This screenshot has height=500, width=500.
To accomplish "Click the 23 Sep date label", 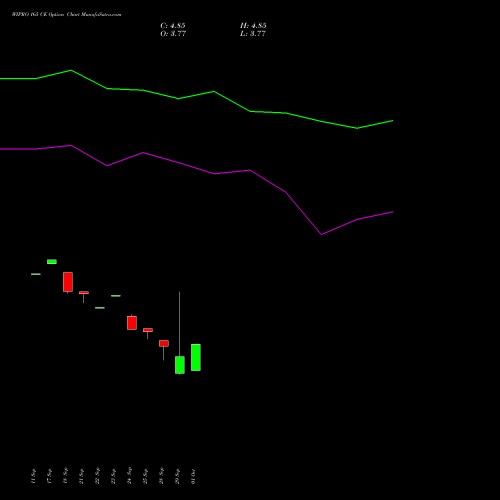I will click(113, 476).
